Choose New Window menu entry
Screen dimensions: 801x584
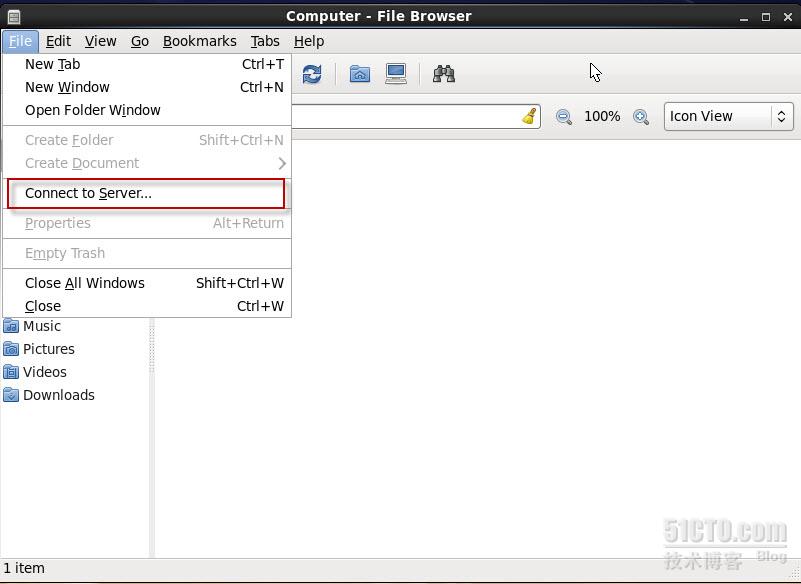pos(147,87)
